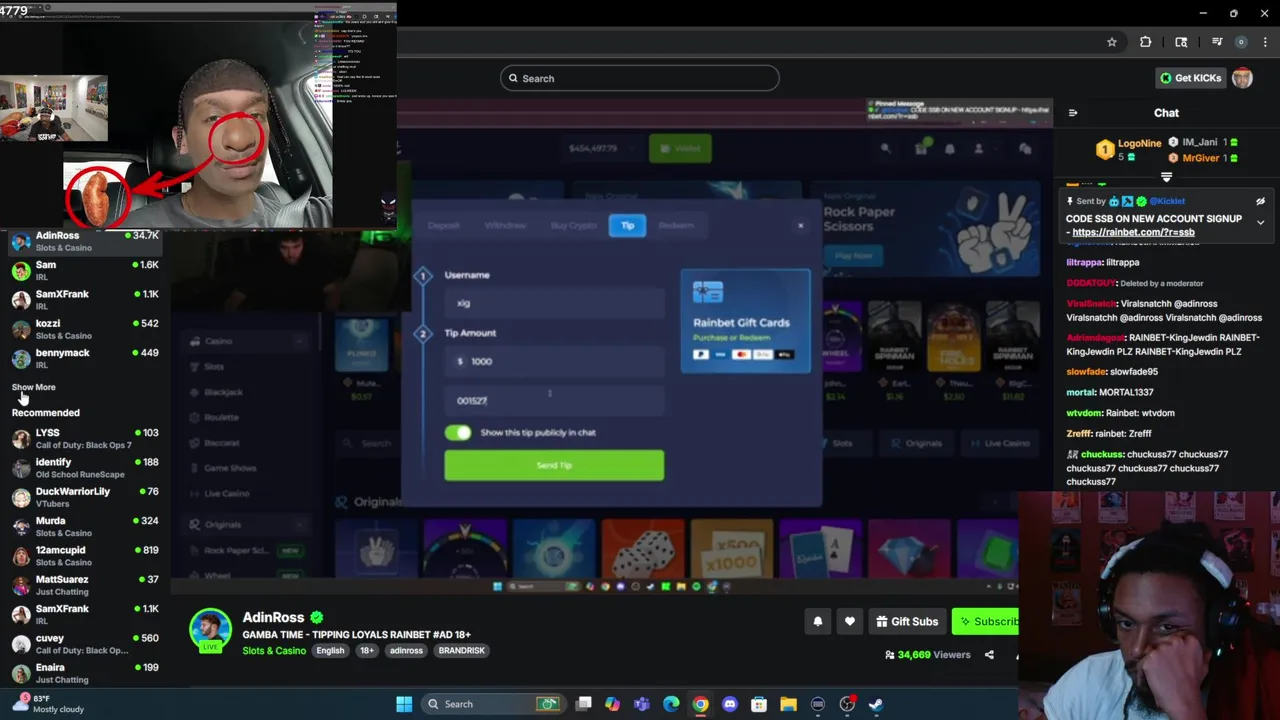
Task: Open Steam from taskbar
Action: (876, 704)
